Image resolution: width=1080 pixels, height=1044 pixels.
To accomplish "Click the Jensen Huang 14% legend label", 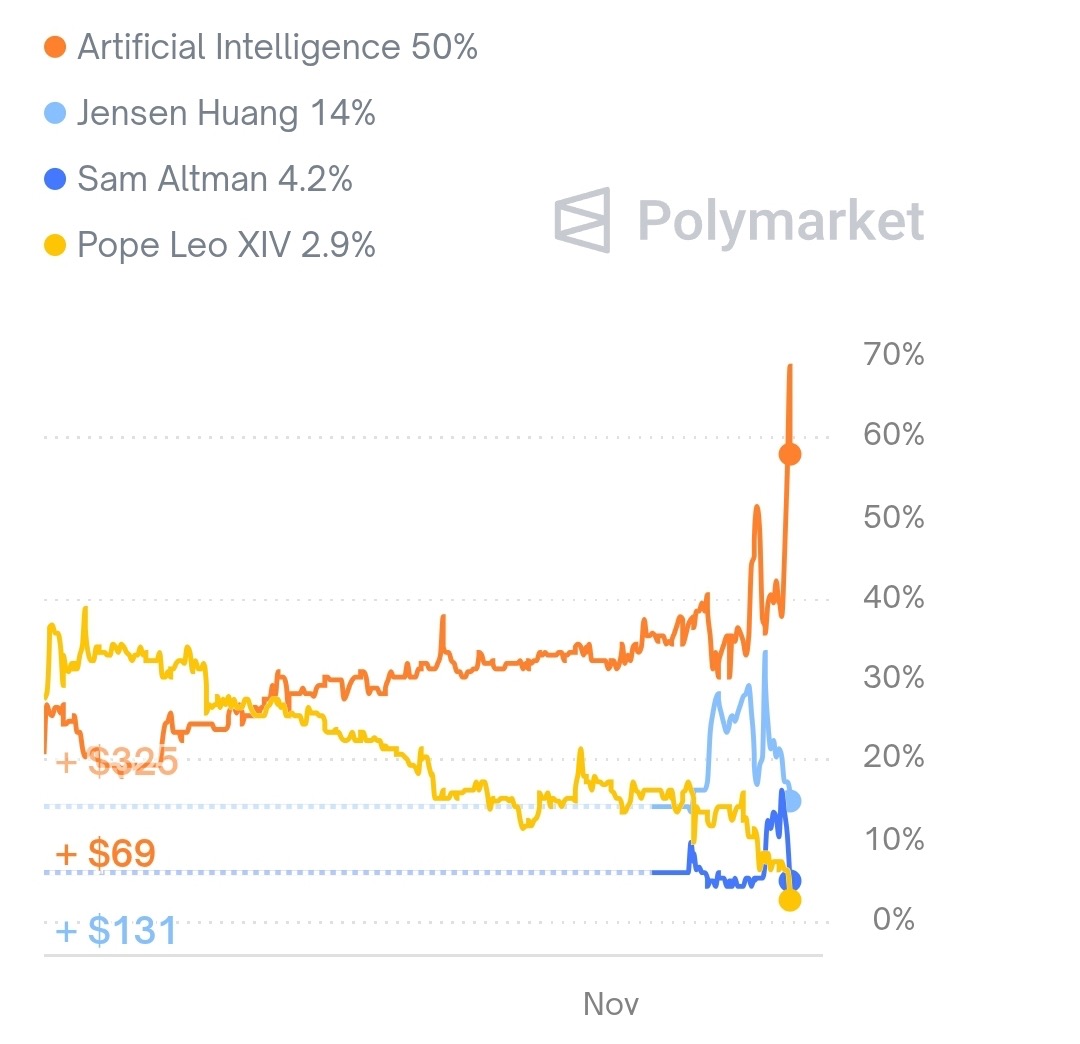I will click(x=226, y=114).
